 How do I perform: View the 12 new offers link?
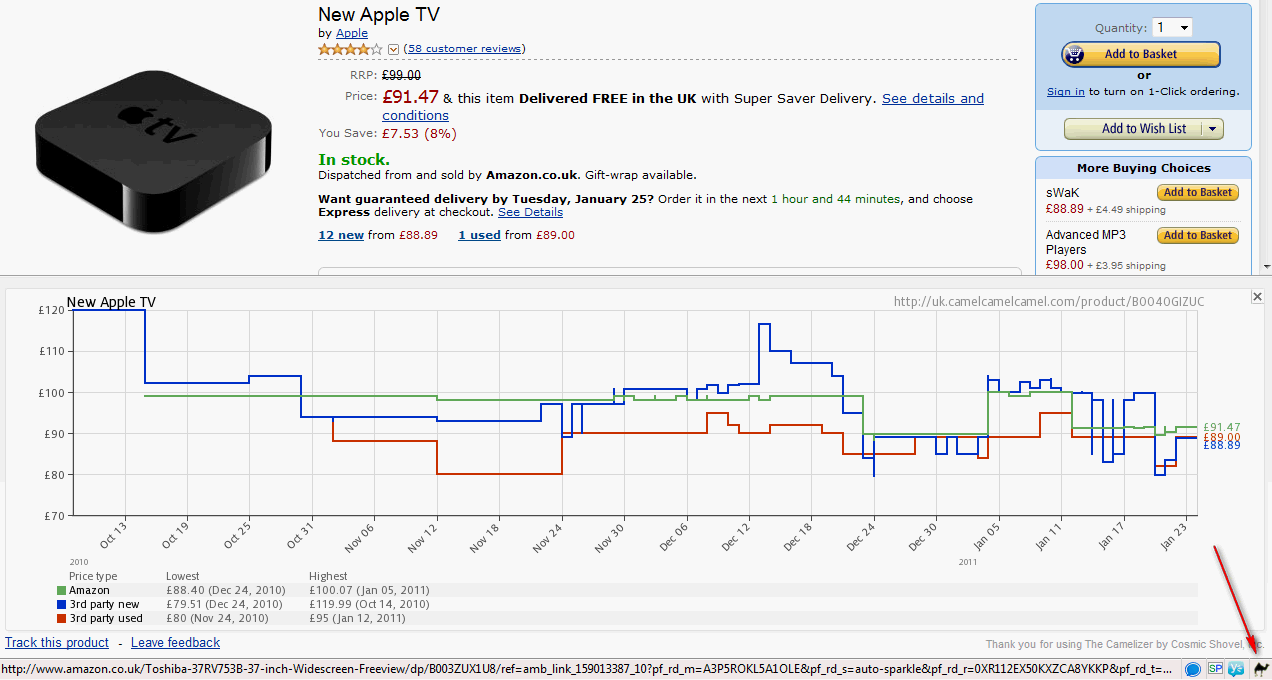(341, 235)
